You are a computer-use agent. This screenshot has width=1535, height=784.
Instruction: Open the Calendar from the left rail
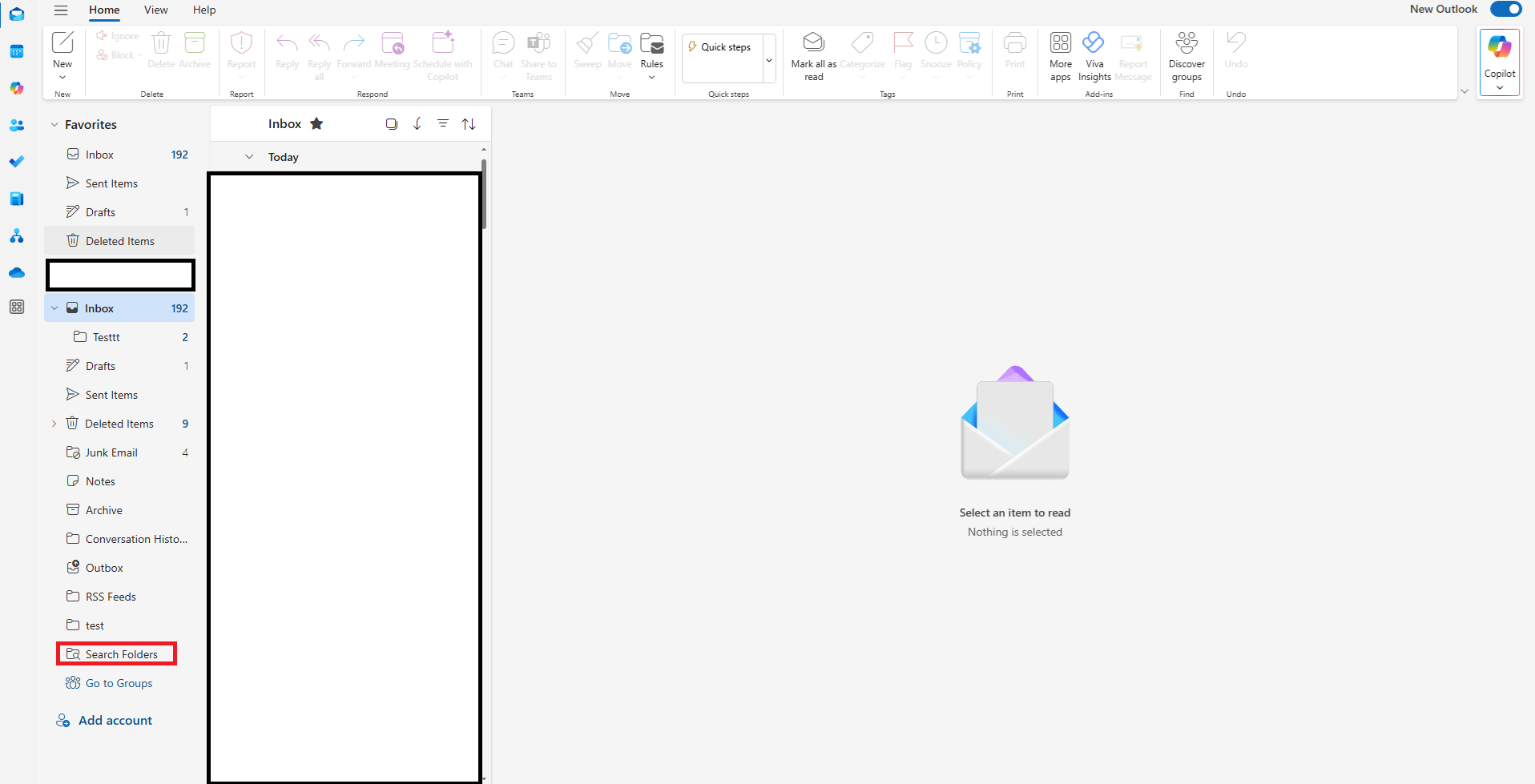pyautogui.click(x=17, y=50)
